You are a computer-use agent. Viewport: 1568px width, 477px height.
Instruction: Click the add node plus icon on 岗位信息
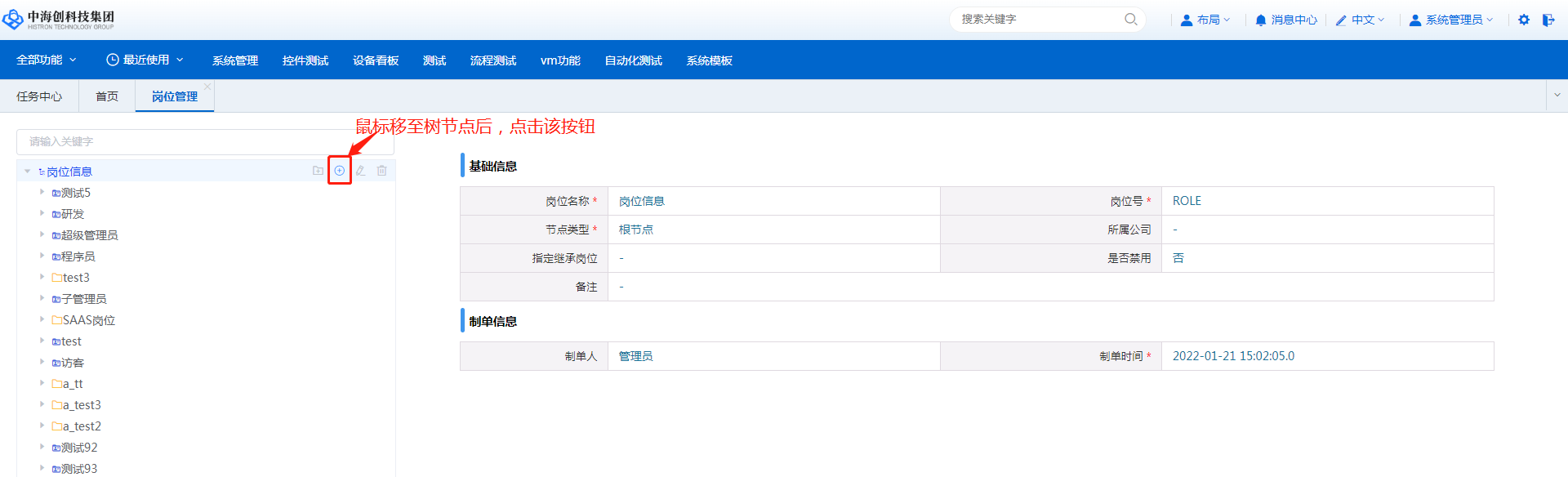tap(339, 171)
